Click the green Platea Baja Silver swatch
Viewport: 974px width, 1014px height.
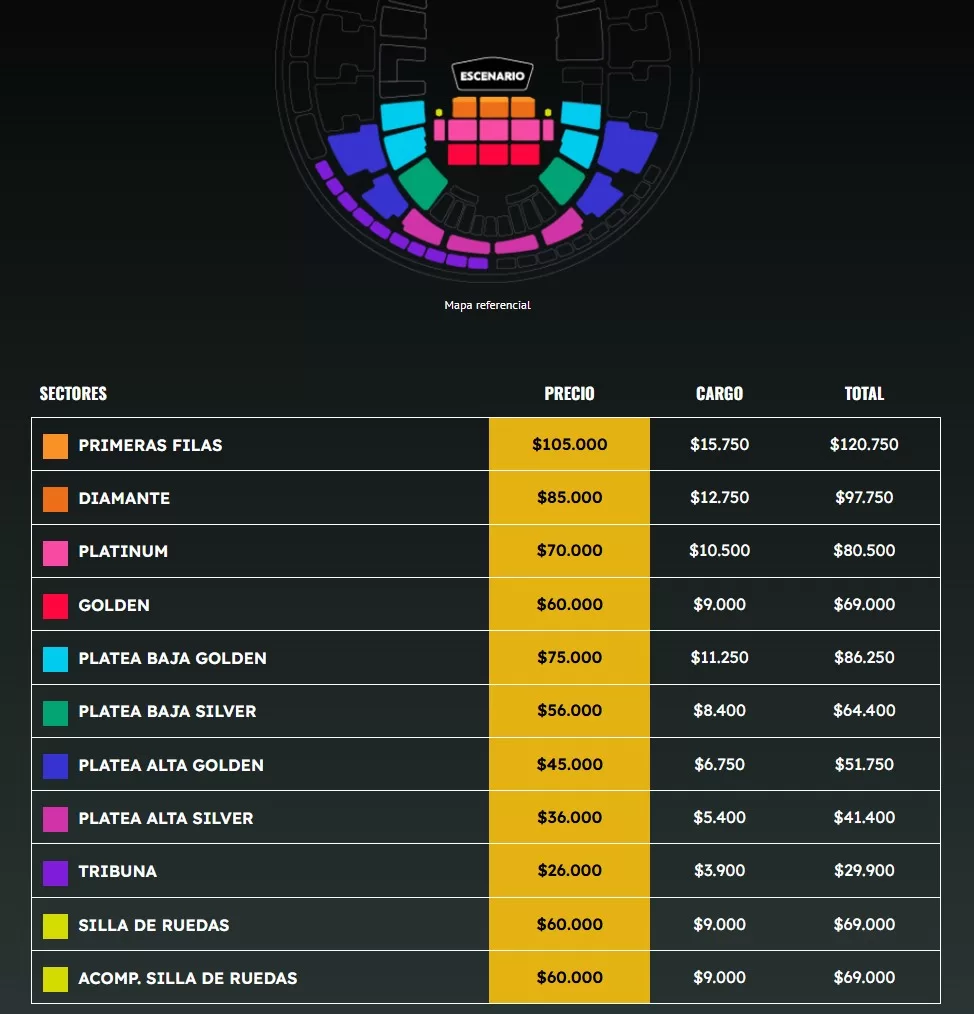(55, 712)
